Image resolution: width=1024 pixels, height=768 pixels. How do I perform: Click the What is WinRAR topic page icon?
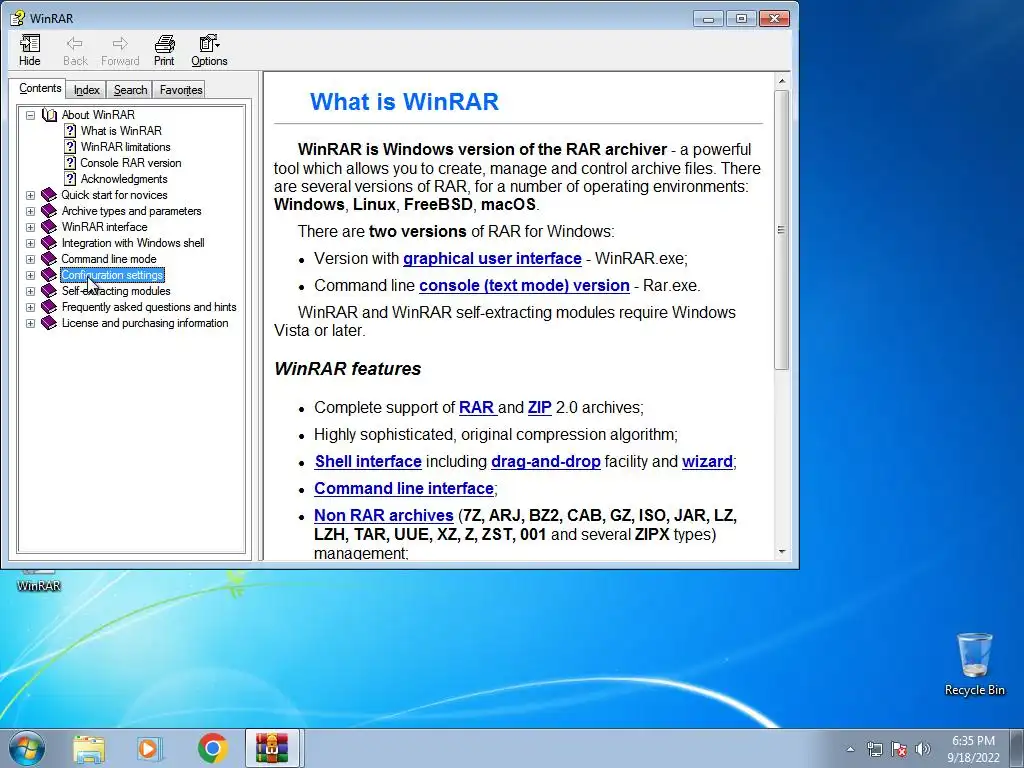tap(70, 131)
